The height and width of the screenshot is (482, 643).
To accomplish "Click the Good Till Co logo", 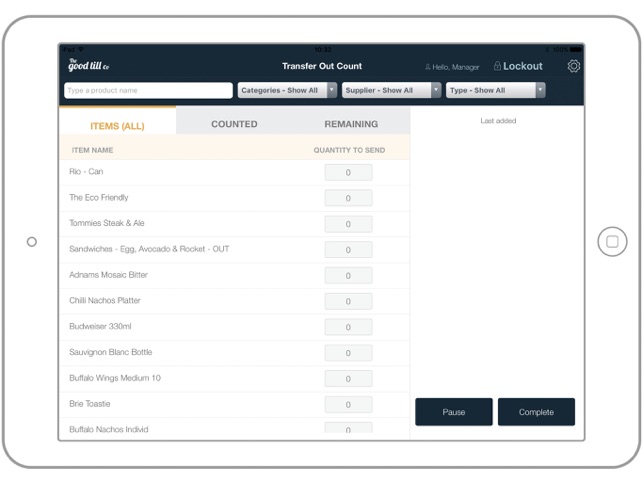I will 89,65.
